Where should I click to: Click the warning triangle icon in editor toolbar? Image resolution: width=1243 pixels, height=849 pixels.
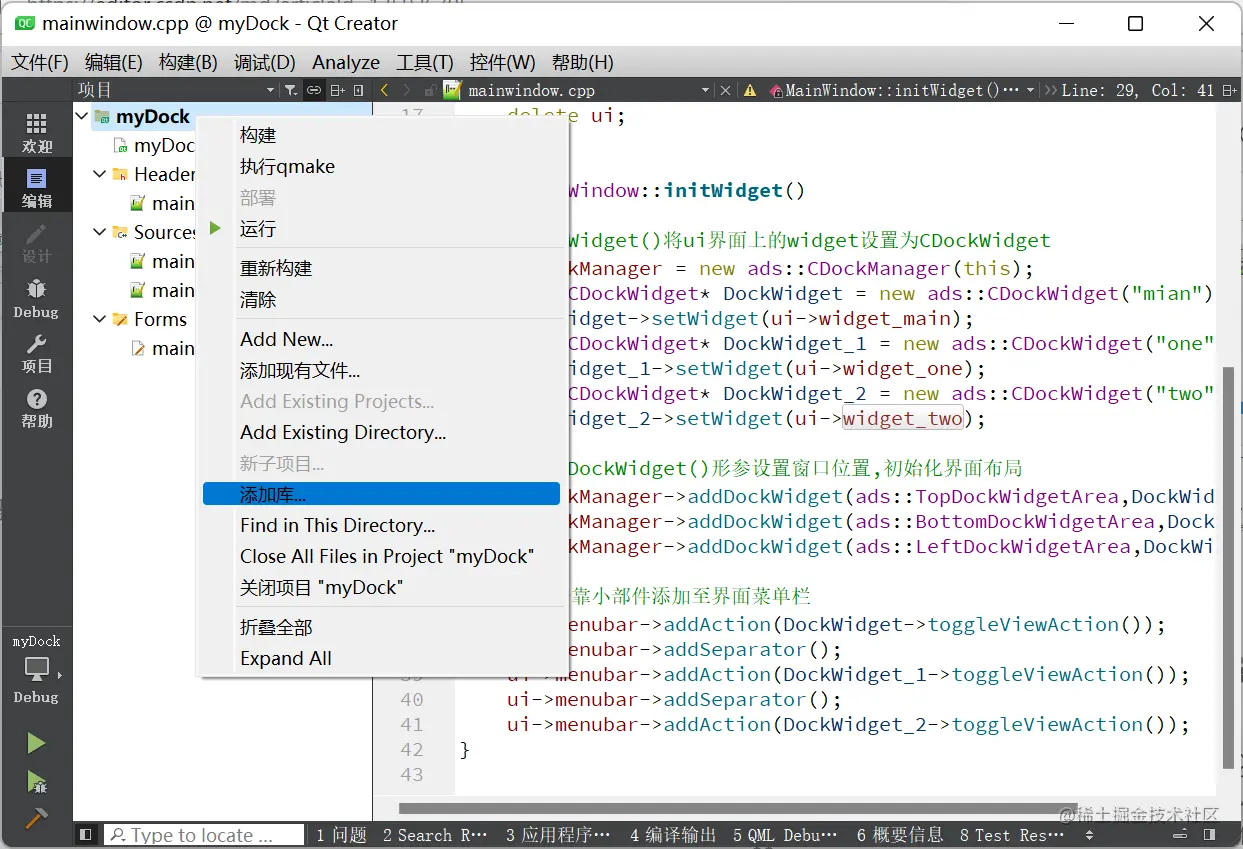click(x=750, y=90)
